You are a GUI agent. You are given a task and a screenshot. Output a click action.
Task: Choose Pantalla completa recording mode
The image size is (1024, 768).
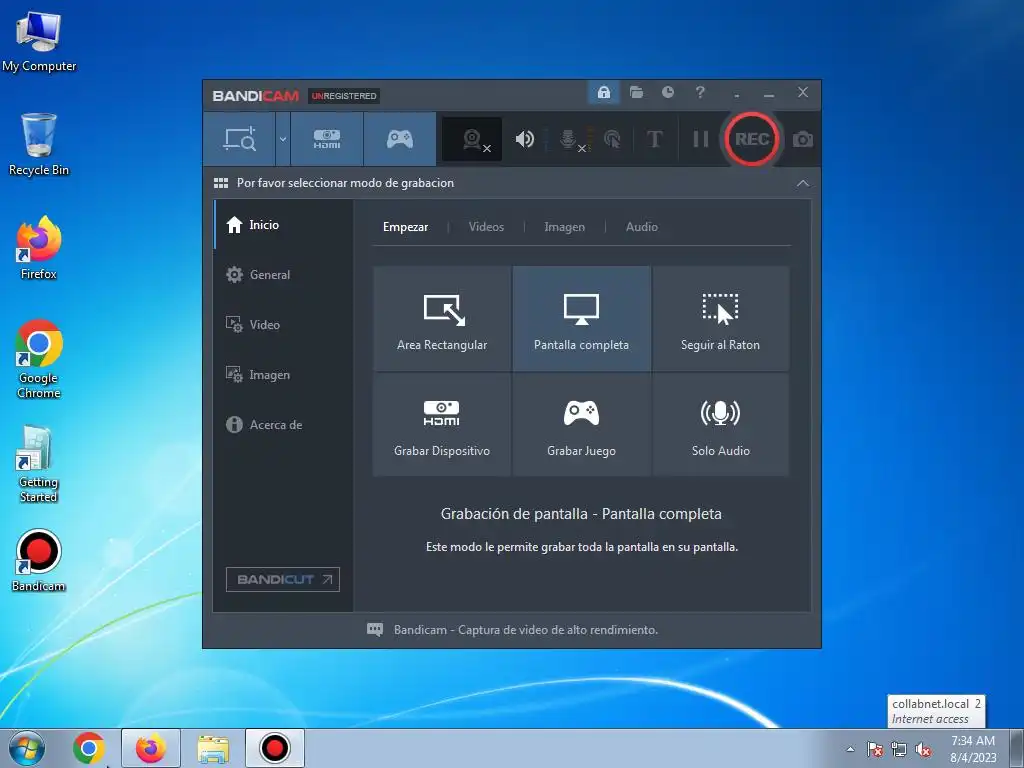(581, 319)
